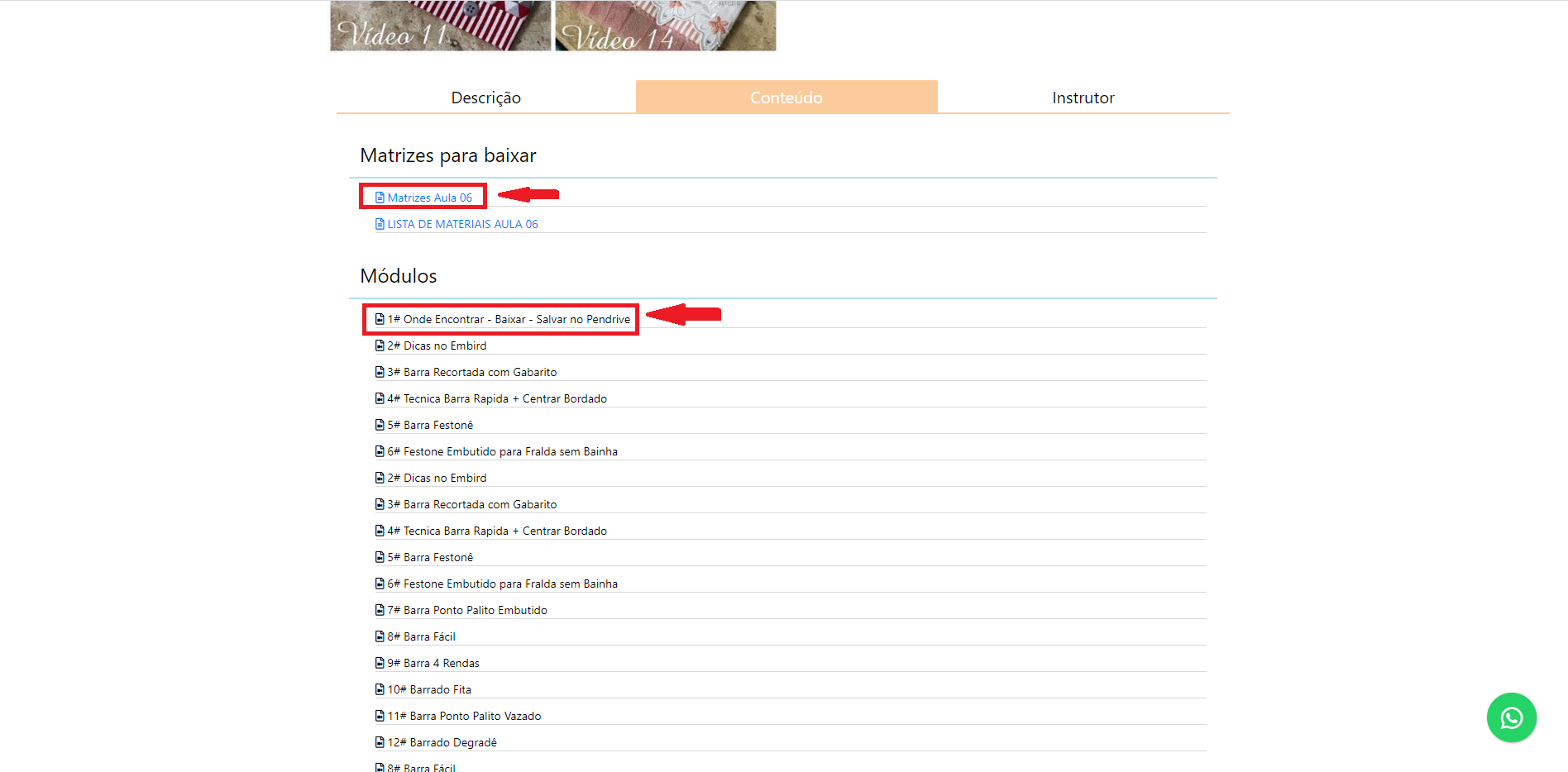Open 6# Festone Embutido row just above a 2# Dicas row
The height and width of the screenshot is (772, 1568).
pos(503,451)
